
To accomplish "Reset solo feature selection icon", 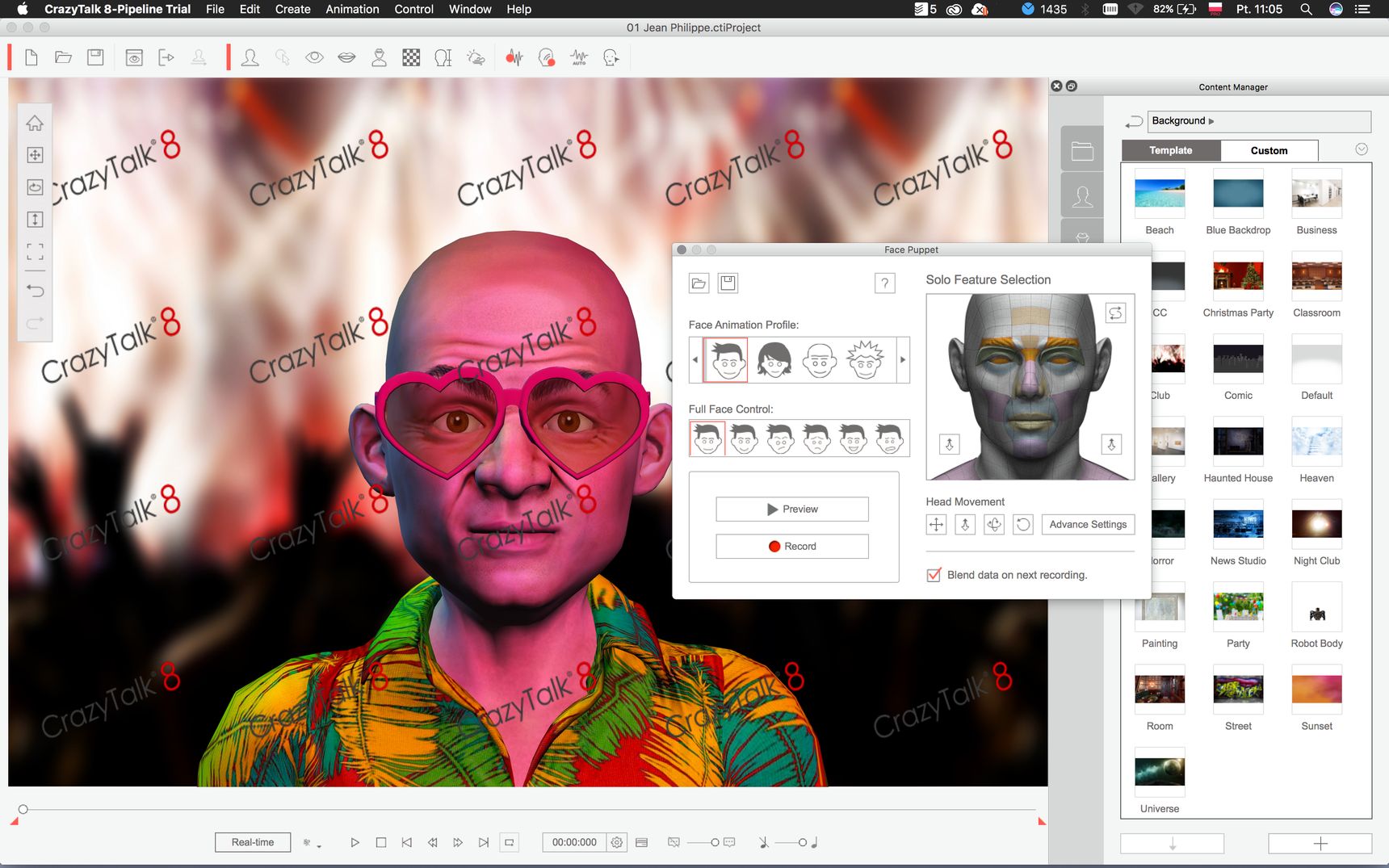I will (x=1115, y=313).
